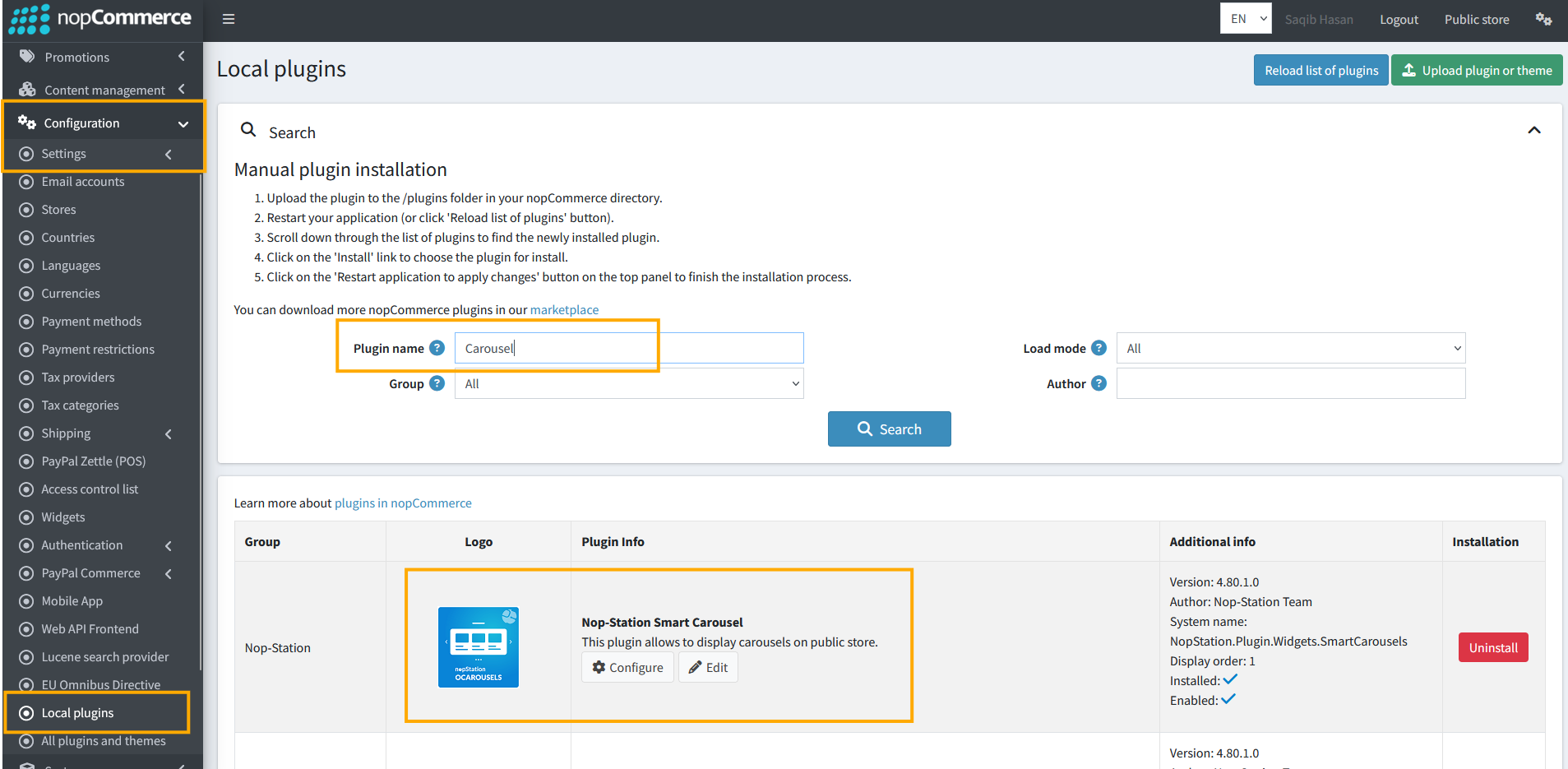Click the Local plugins circle icon
The image size is (1568, 769).
tap(26, 713)
